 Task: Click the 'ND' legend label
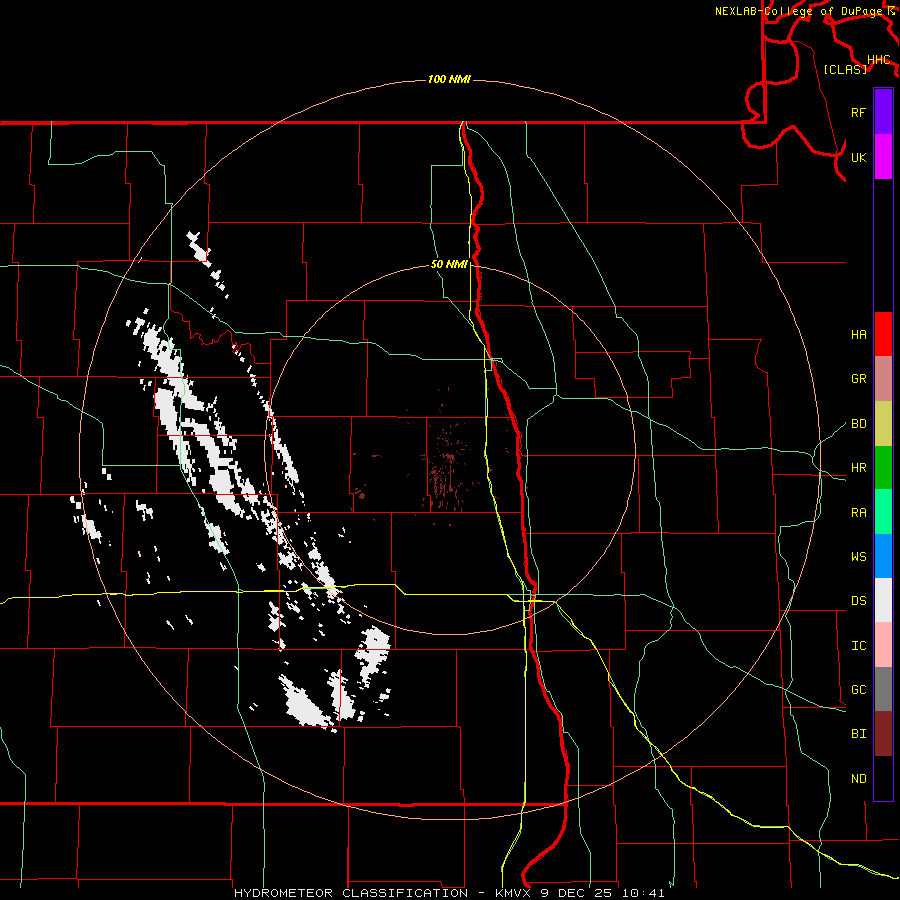pyautogui.click(x=858, y=778)
